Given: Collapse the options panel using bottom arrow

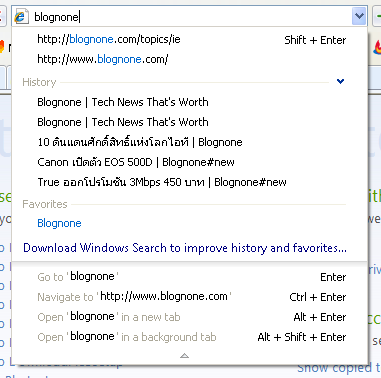Looking at the screenshot, I should (184, 356).
